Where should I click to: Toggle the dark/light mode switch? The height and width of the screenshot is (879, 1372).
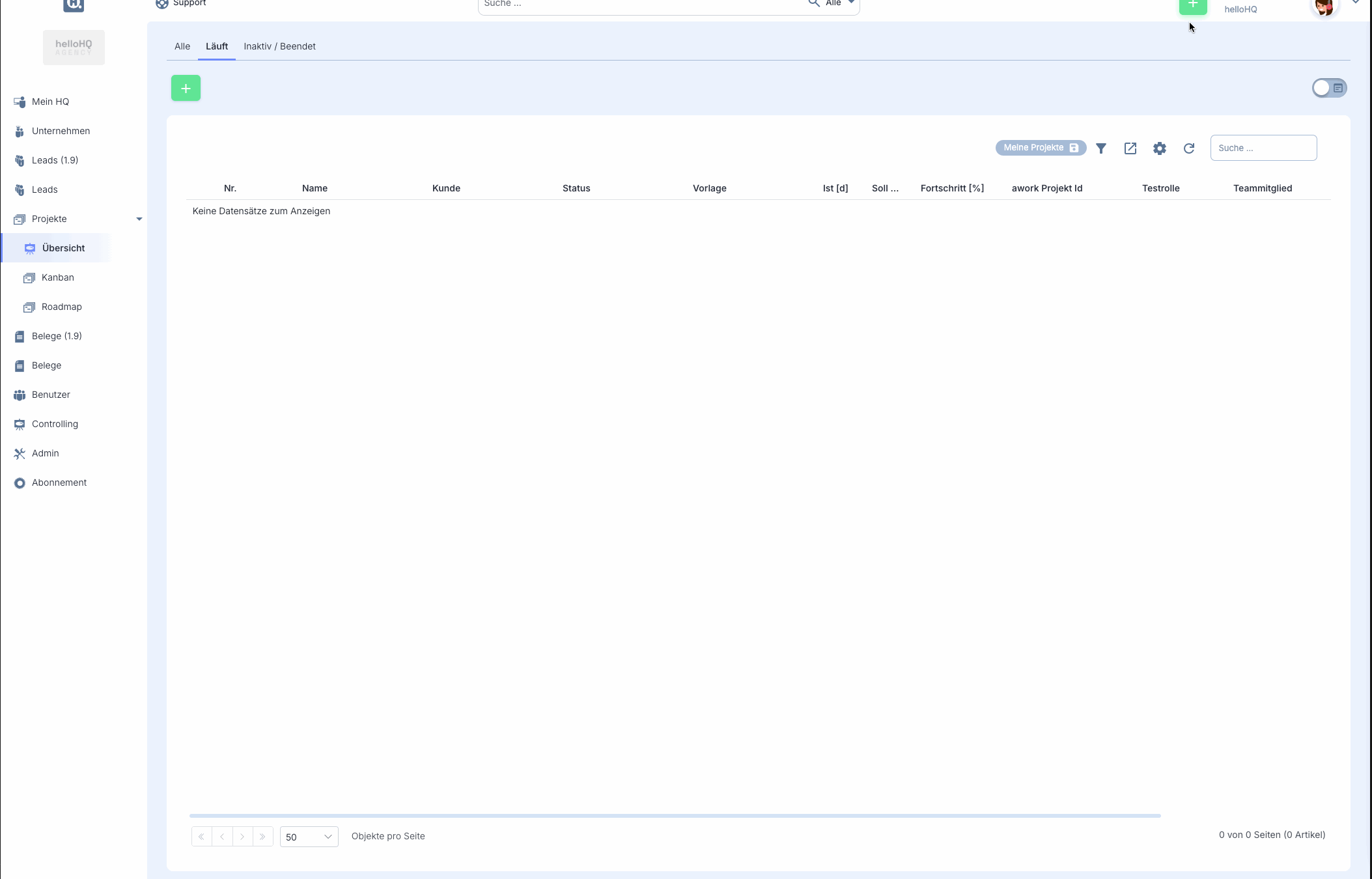coord(1329,88)
